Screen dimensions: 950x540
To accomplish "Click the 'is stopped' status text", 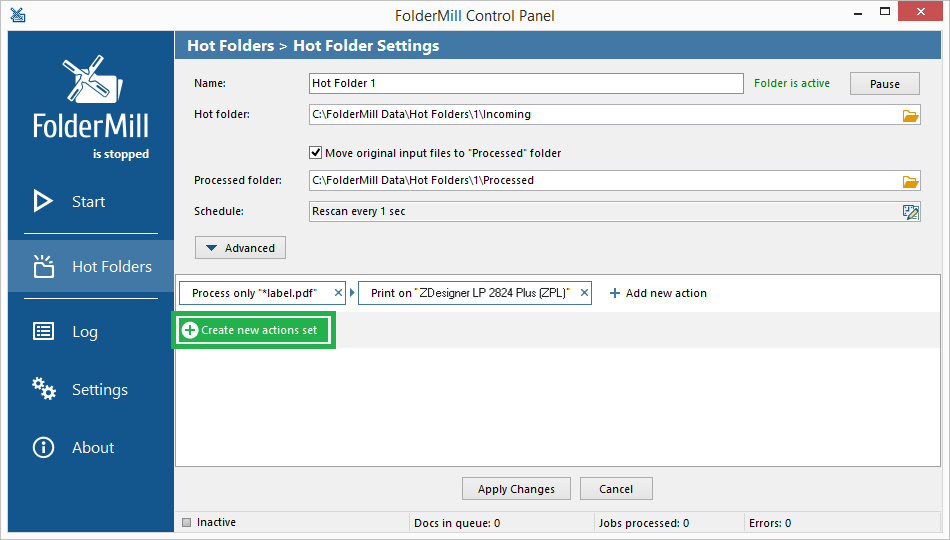I will [x=121, y=154].
